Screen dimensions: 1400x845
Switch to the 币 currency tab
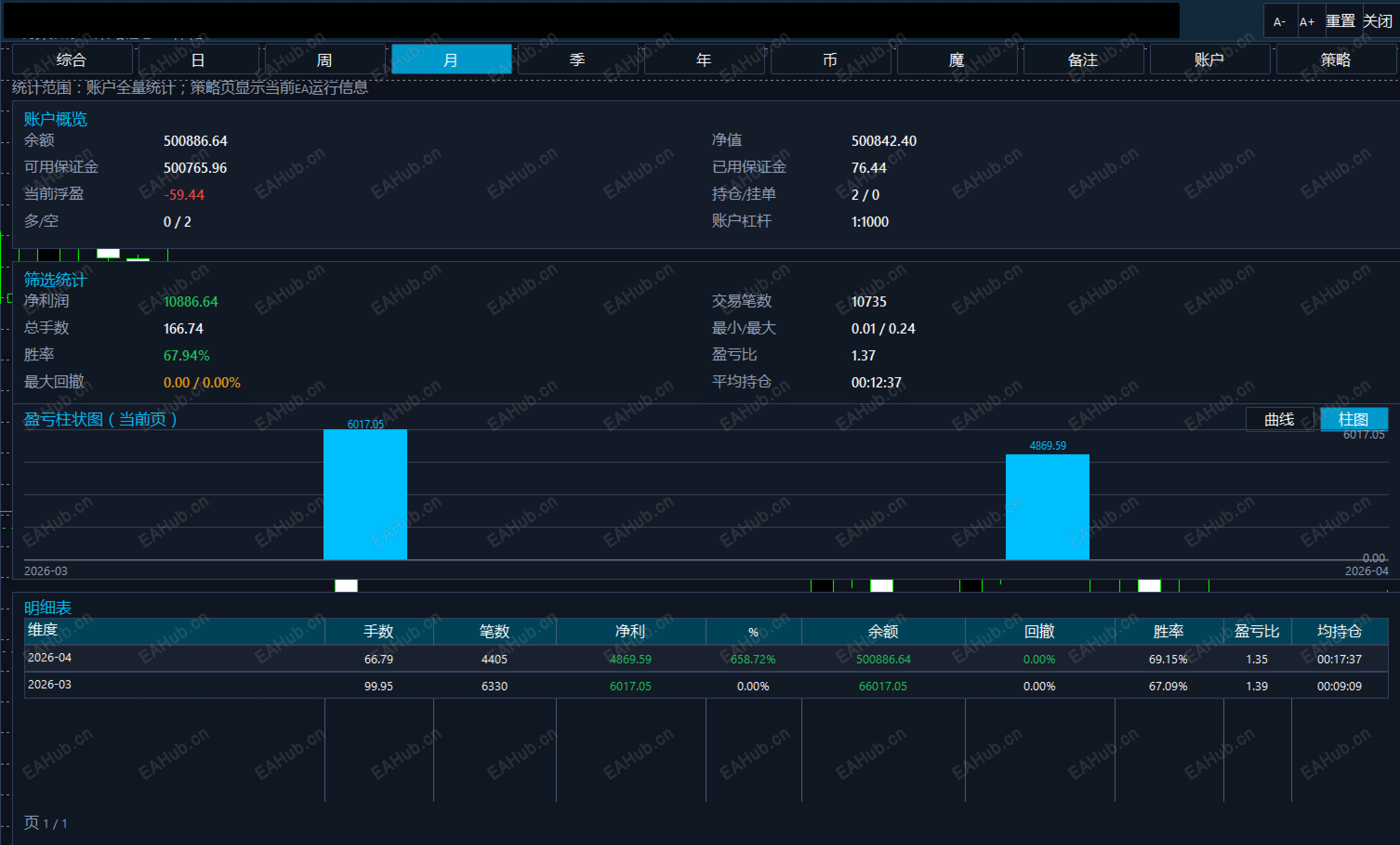(x=831, y=59)
